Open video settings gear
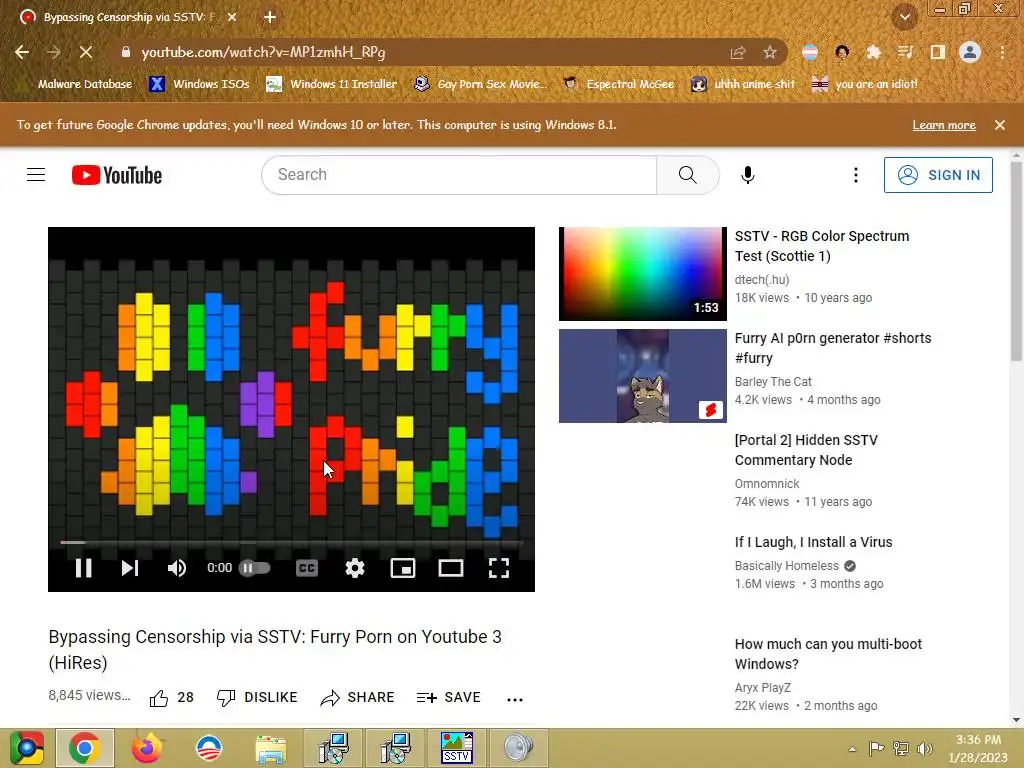The height and width of the screenshot is (768, 1024). [355, 568]
